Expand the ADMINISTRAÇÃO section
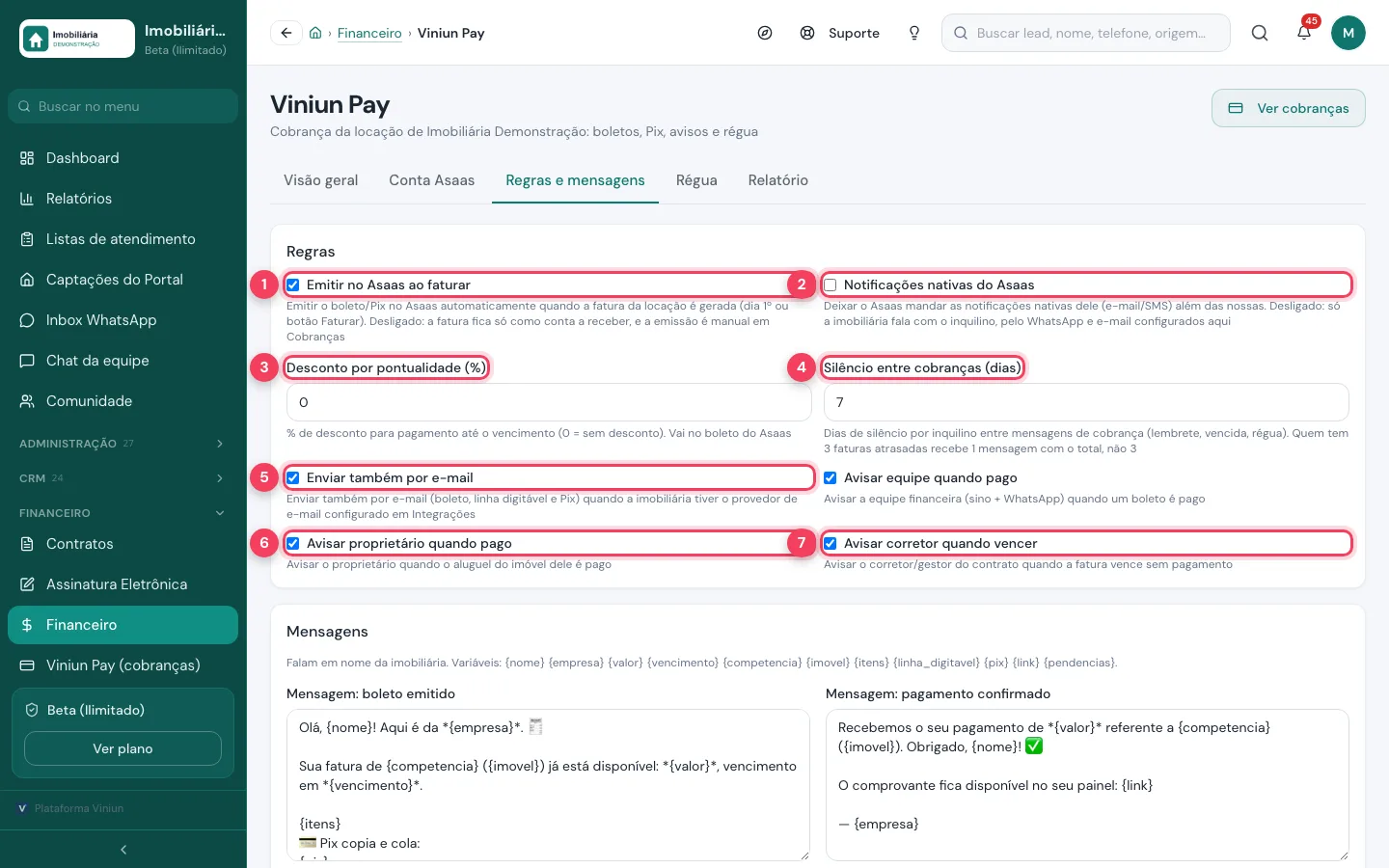Image resolution: width=1389 pixels, height=868 pixels. click(123, 444)
